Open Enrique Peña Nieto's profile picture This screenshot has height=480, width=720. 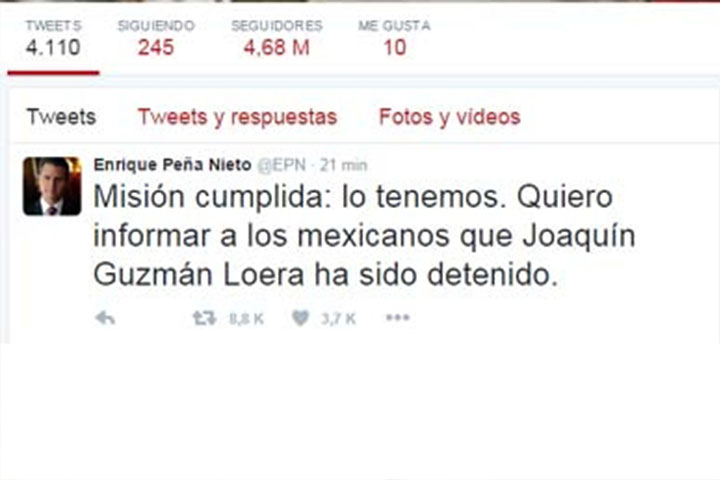tap(52, 186)
